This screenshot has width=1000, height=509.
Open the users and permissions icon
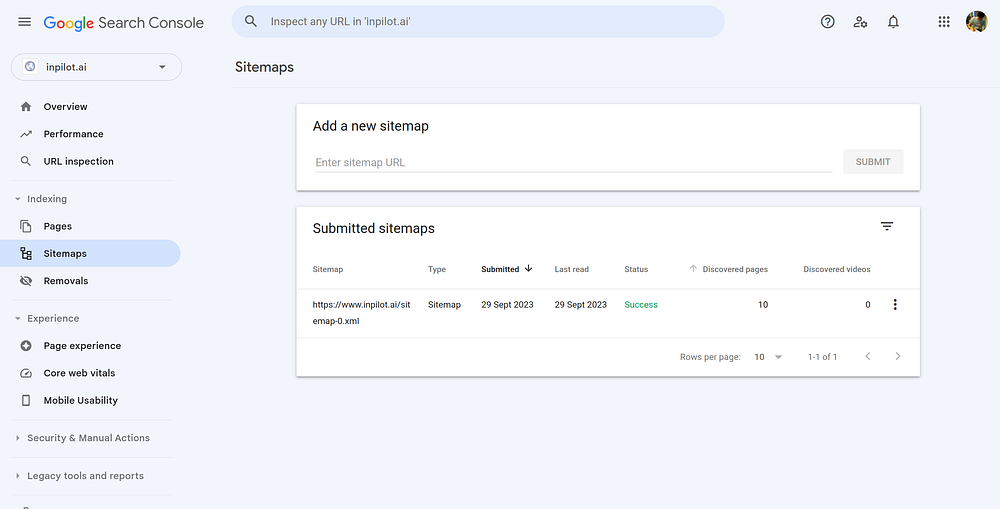[860, 22]
